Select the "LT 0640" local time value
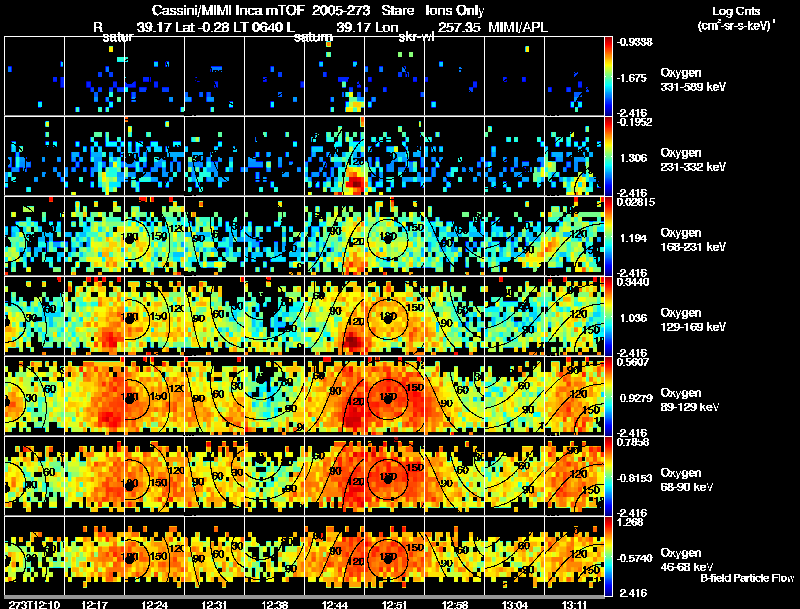 pyautogui.click(x=258, y=27)
